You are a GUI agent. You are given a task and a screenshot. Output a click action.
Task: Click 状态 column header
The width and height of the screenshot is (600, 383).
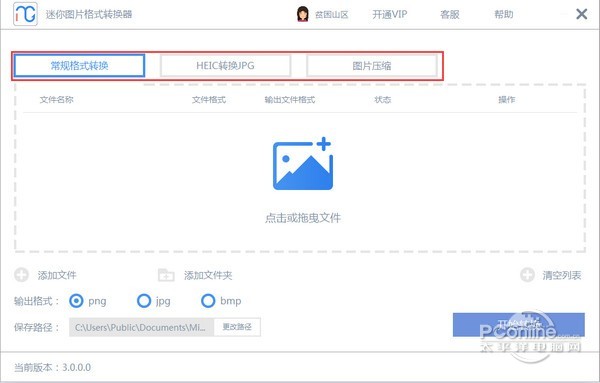[383, 100]
